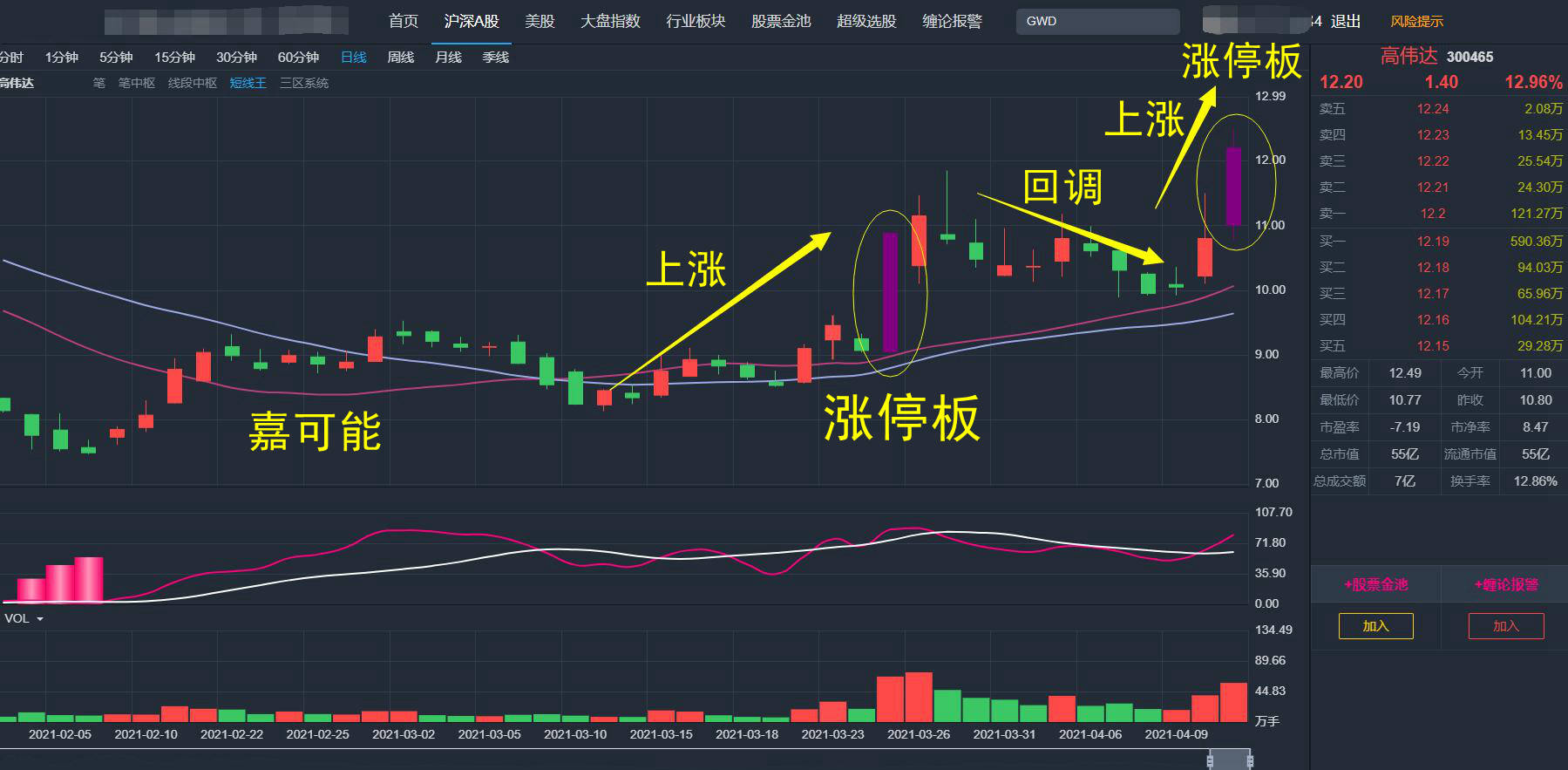Click the +股票金池 button

(x=1375, y=584)
